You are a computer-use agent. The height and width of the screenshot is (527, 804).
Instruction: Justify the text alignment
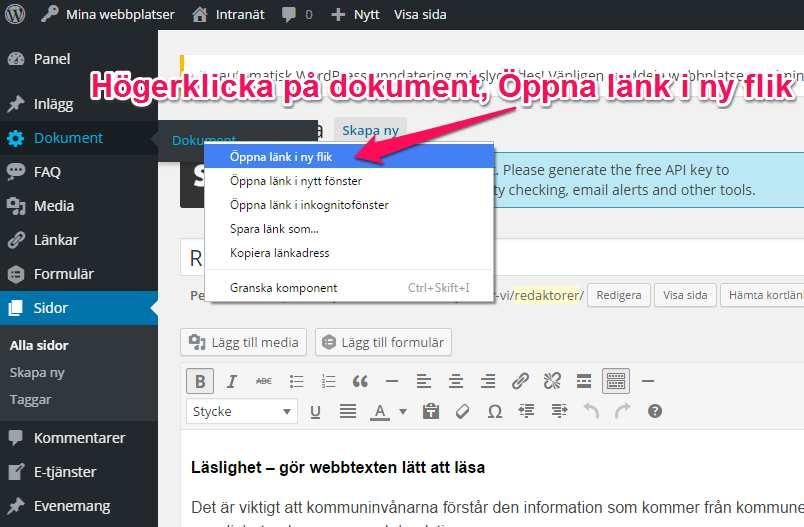[348, 411]
